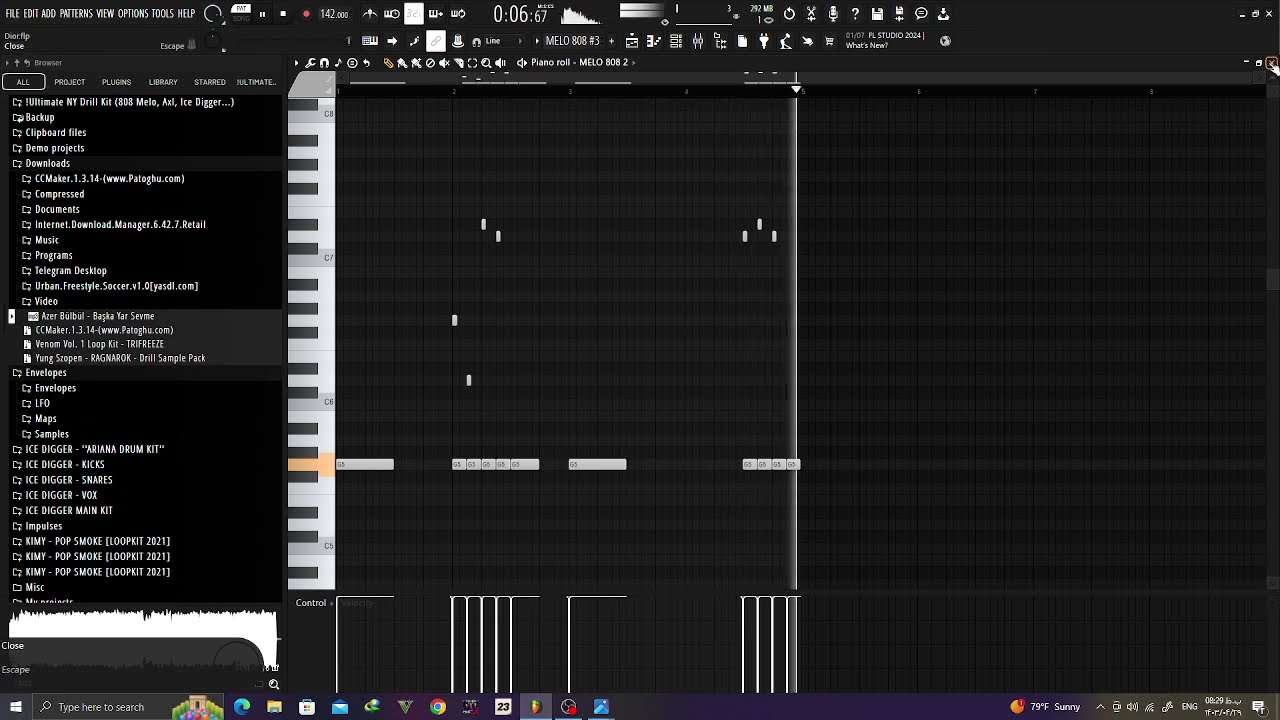Toggle the loop recording button
The height and width of the screenshot is (720, 1280).
458,14
